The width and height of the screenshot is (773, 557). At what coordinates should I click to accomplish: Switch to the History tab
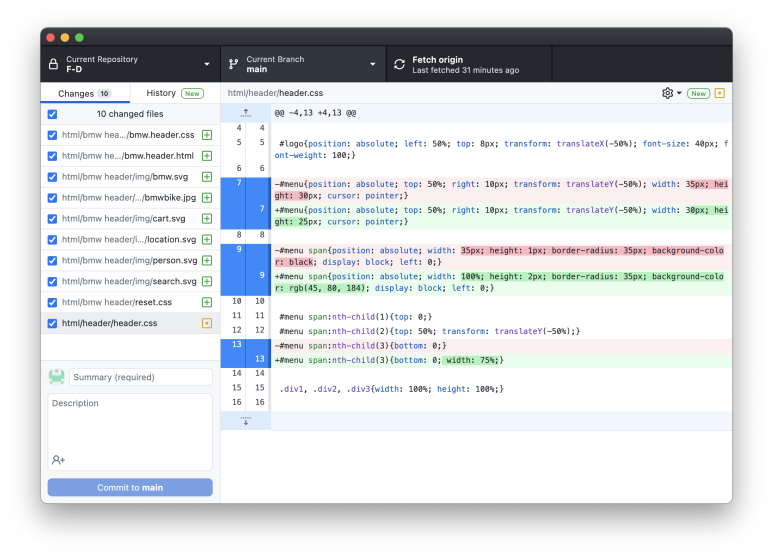175,93
